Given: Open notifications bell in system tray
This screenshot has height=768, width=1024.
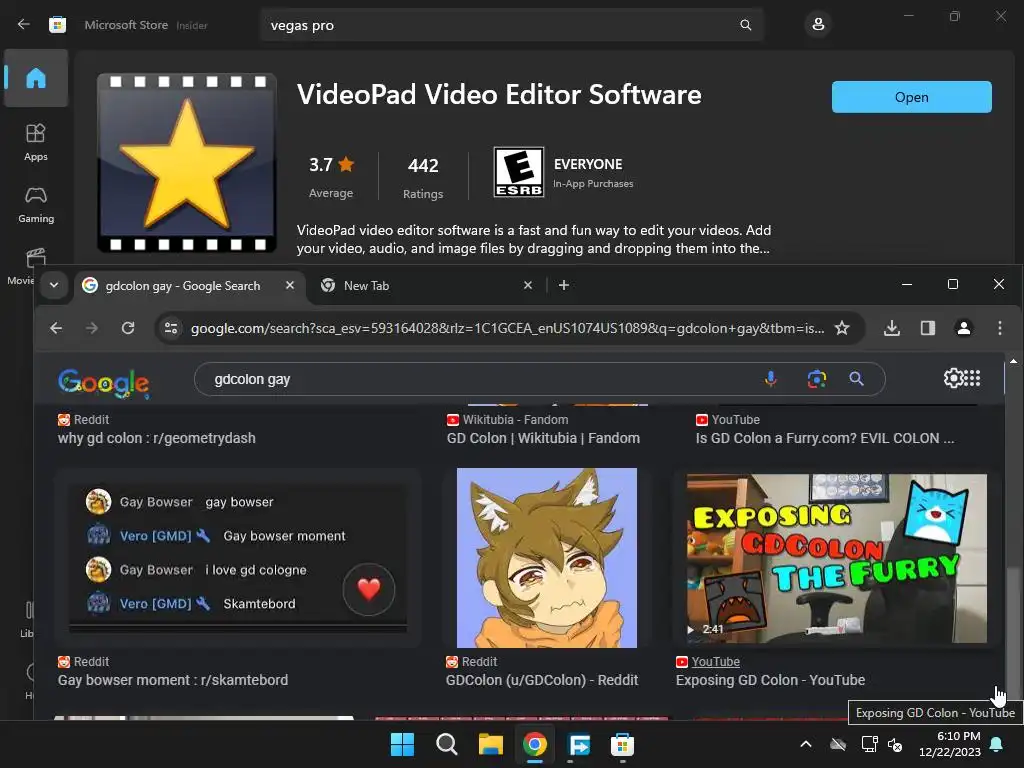Looking at the screenshot, I should click(997, 744).
